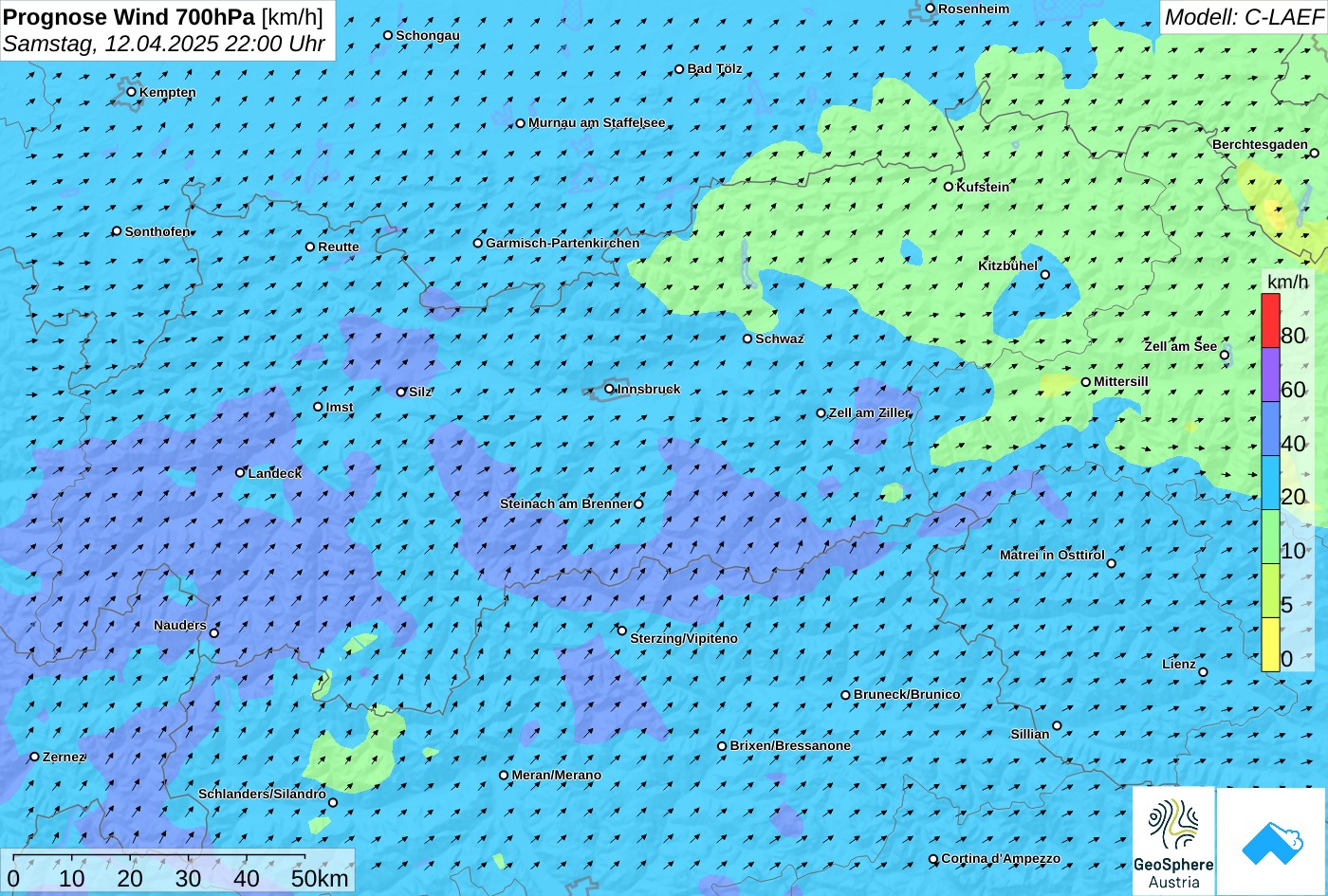Click the blue cloud arrow logo

click(x=1271, y=841)
